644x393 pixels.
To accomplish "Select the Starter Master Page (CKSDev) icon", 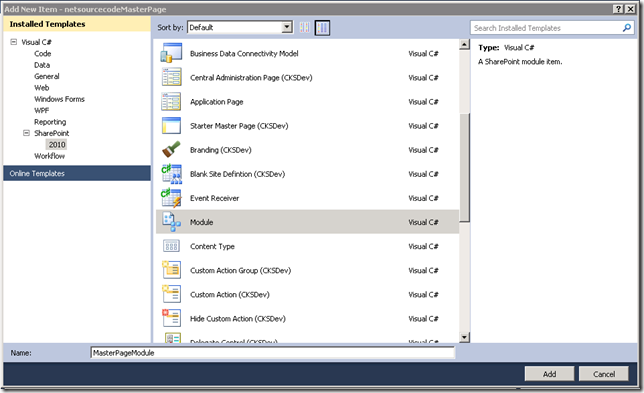I will 171,126.
